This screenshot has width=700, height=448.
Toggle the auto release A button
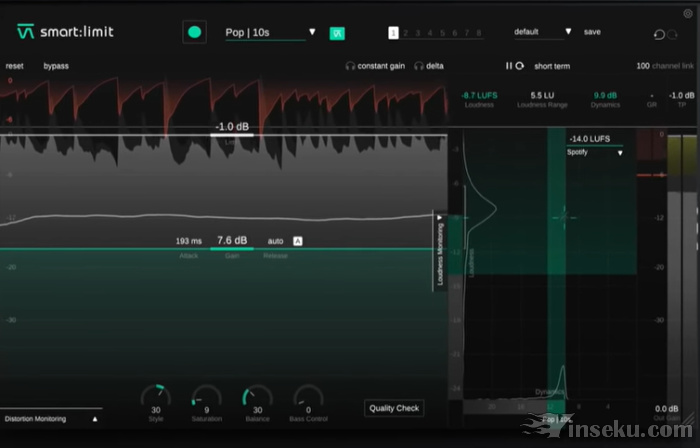point(297,241)
